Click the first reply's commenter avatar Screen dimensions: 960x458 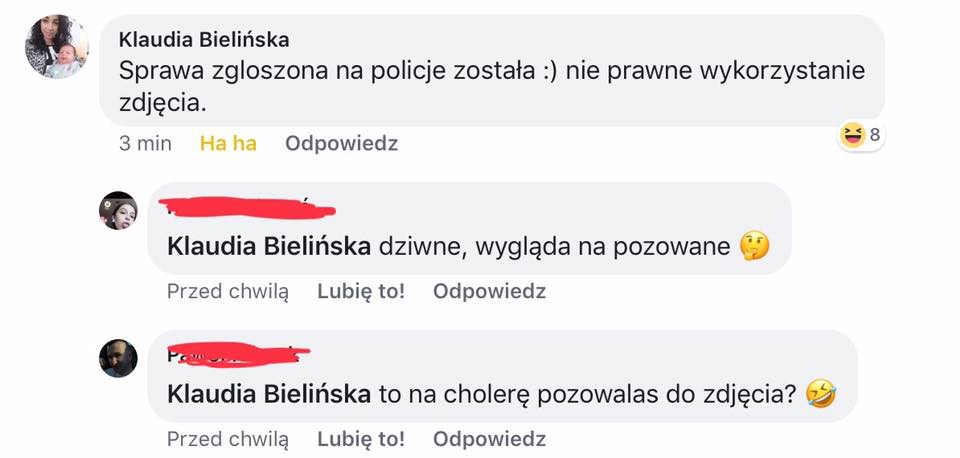point(118,211)
